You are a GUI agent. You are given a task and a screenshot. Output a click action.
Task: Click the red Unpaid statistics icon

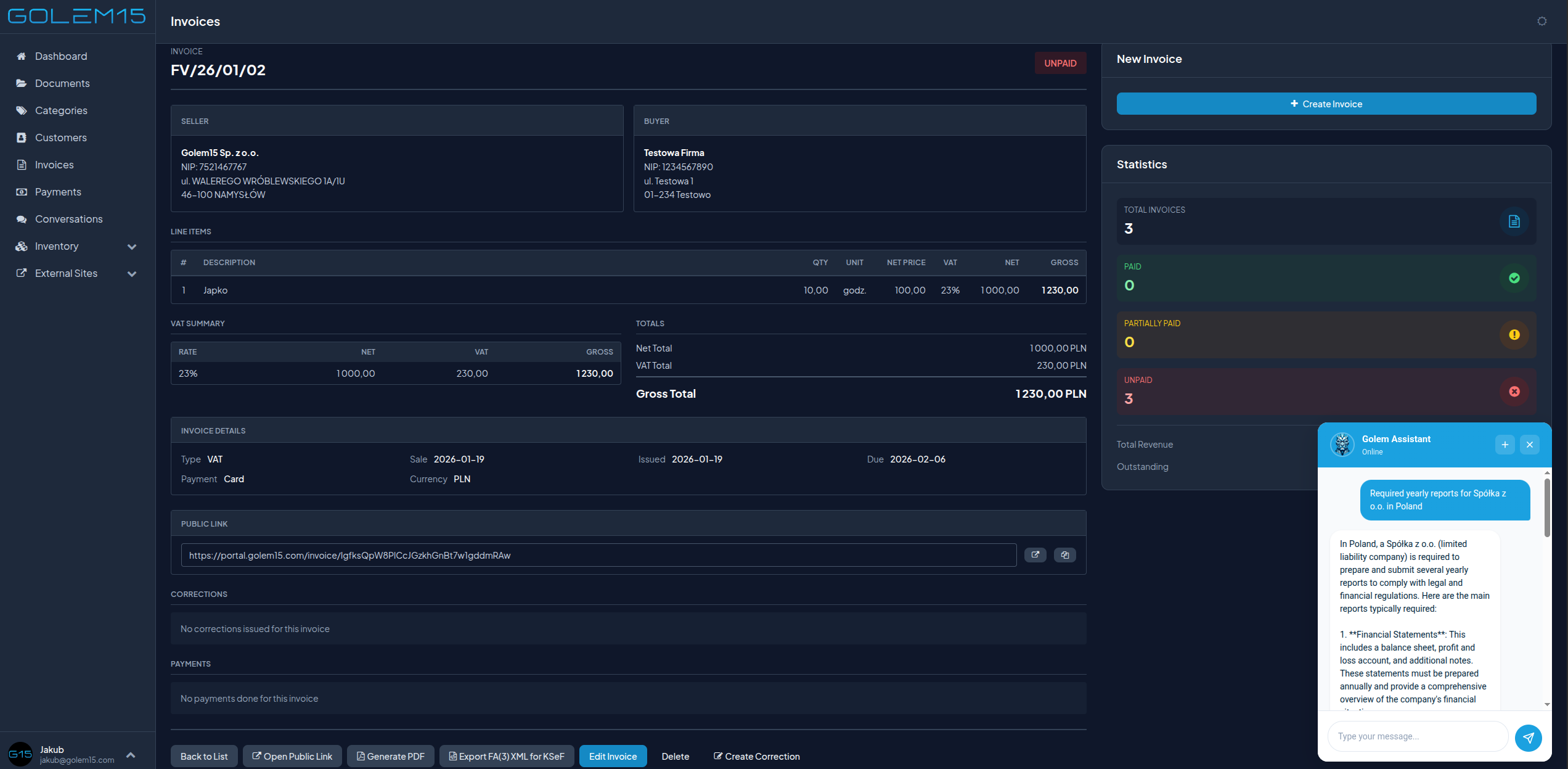1514,392
